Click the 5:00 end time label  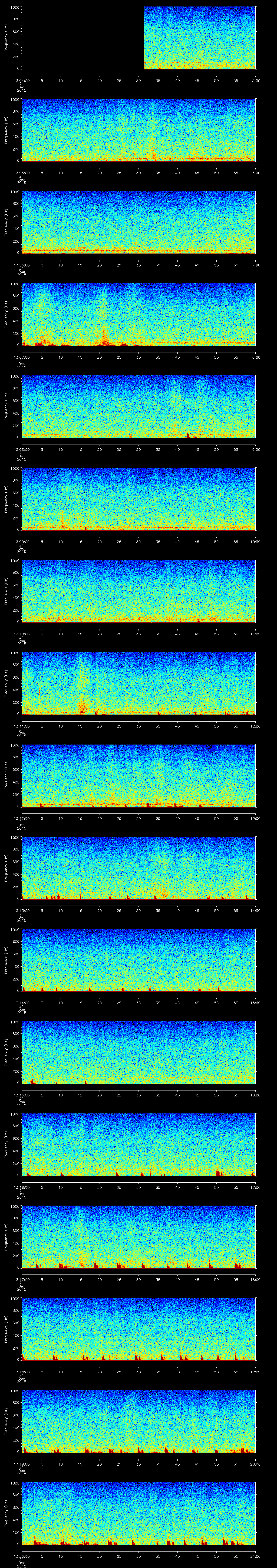[x=256, y=80]
